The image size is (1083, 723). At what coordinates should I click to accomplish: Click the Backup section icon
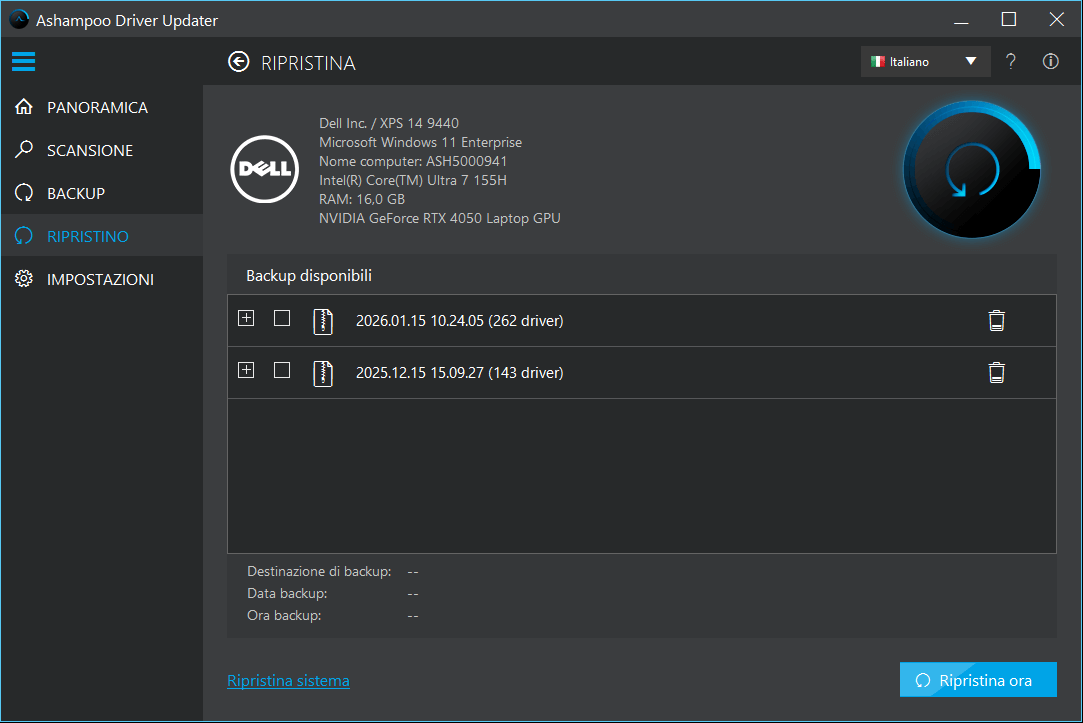(23, 193)
